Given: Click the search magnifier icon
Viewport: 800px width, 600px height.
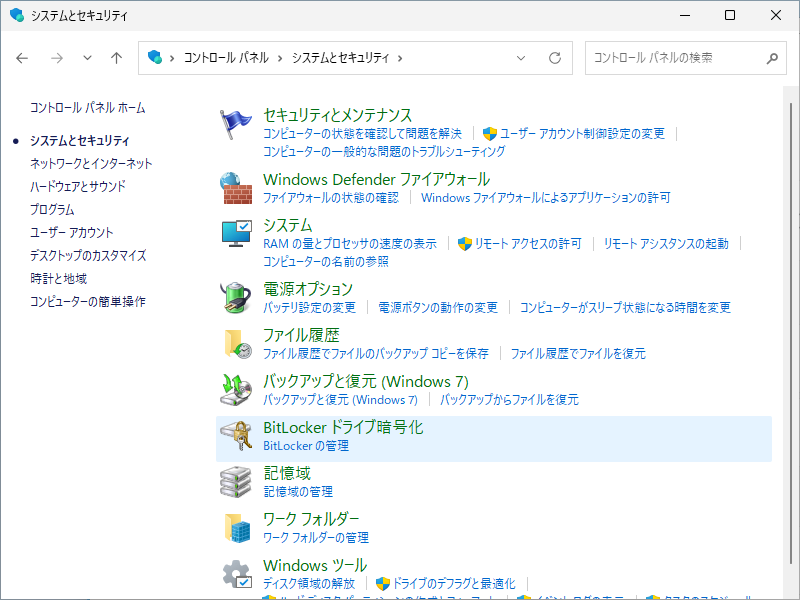Looking at the screenshot, I should tap(772, 58).
